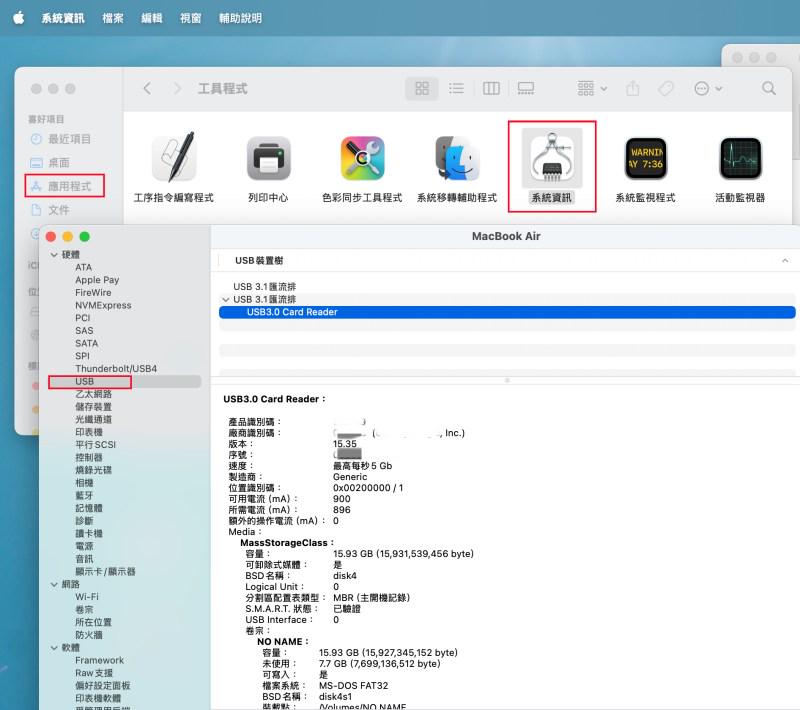Viewport: 800px width, 710px height.
Task: Open 活動監視器 (Activity Monitor)
Action: coord(739,160)
